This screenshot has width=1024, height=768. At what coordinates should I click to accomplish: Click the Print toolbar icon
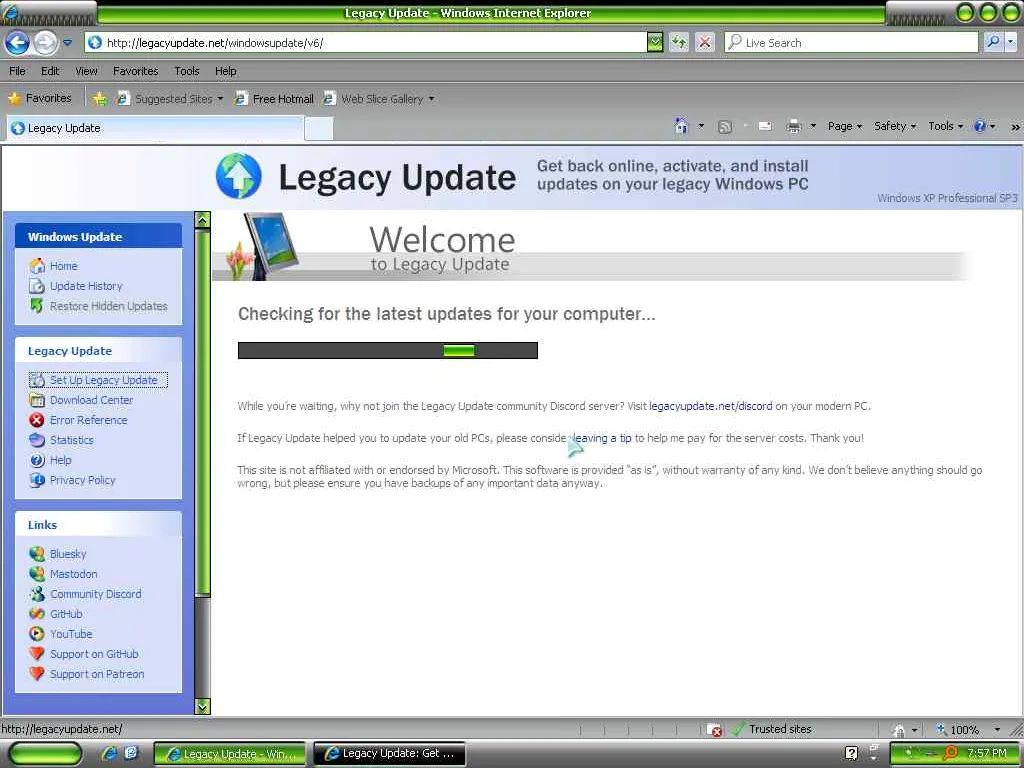point(793,126)
